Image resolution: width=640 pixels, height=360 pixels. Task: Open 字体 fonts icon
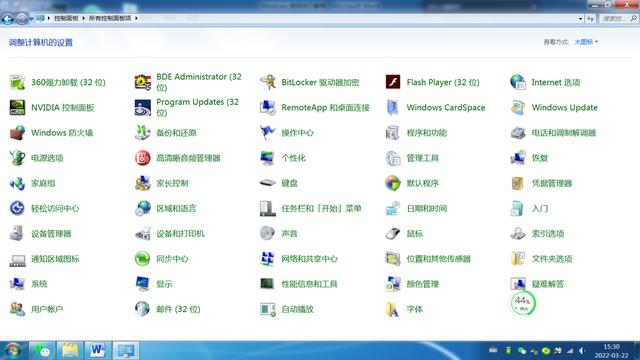tap(393, 309)
